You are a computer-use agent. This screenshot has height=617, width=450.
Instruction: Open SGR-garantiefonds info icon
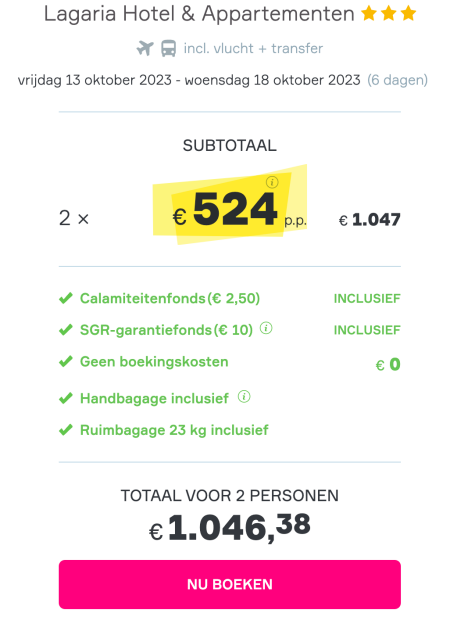point(266,328)
